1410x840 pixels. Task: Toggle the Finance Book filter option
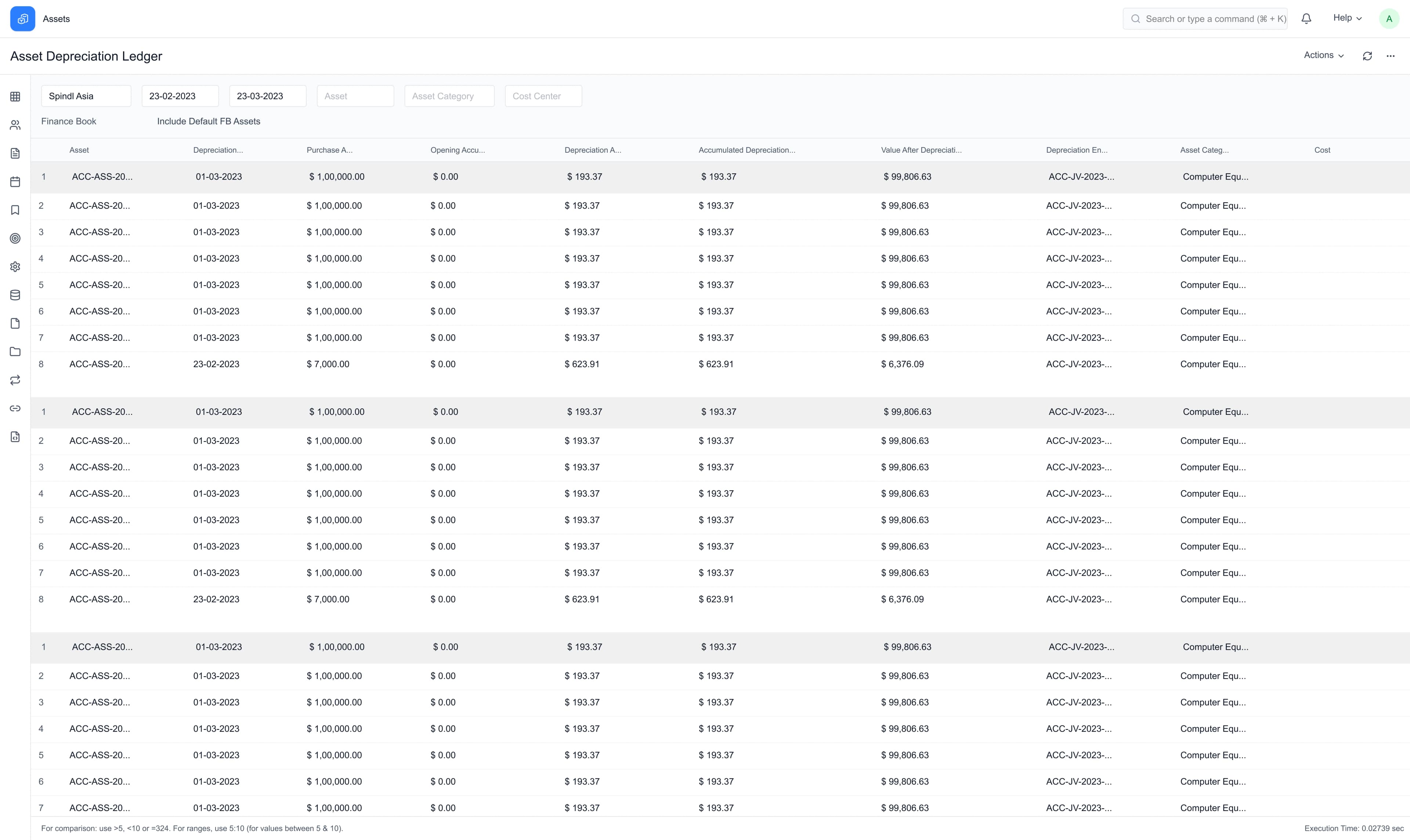[x=69, y=121]
